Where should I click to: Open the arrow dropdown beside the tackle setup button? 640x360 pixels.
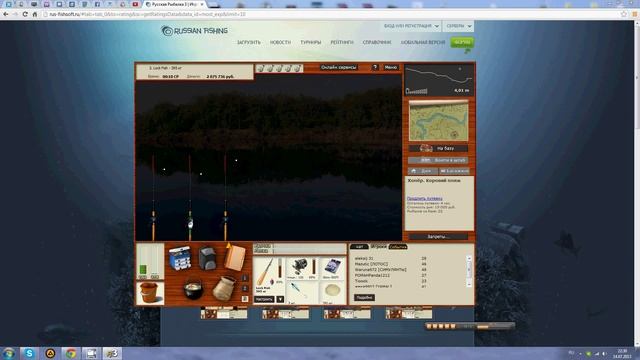280,299
